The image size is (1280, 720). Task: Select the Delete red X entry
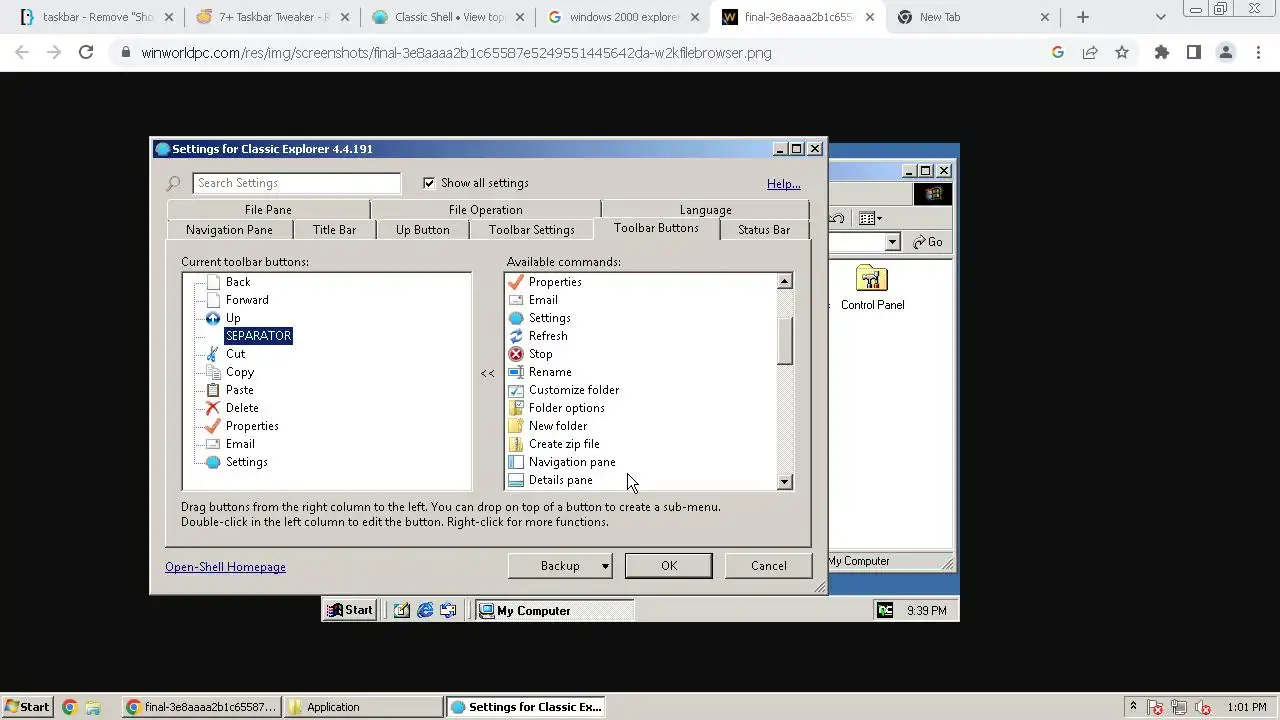242,408
